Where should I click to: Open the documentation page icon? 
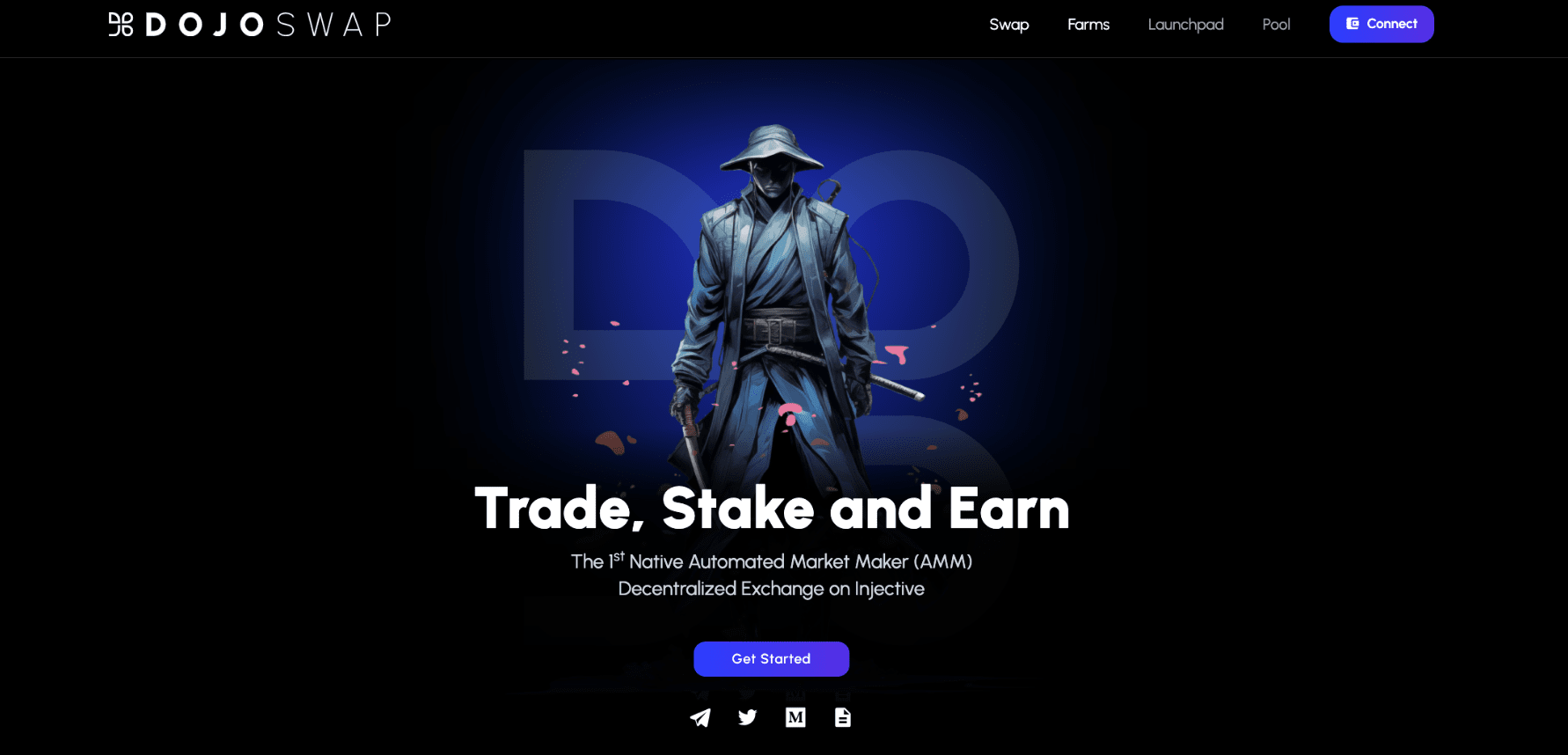[x=843, y=718]
